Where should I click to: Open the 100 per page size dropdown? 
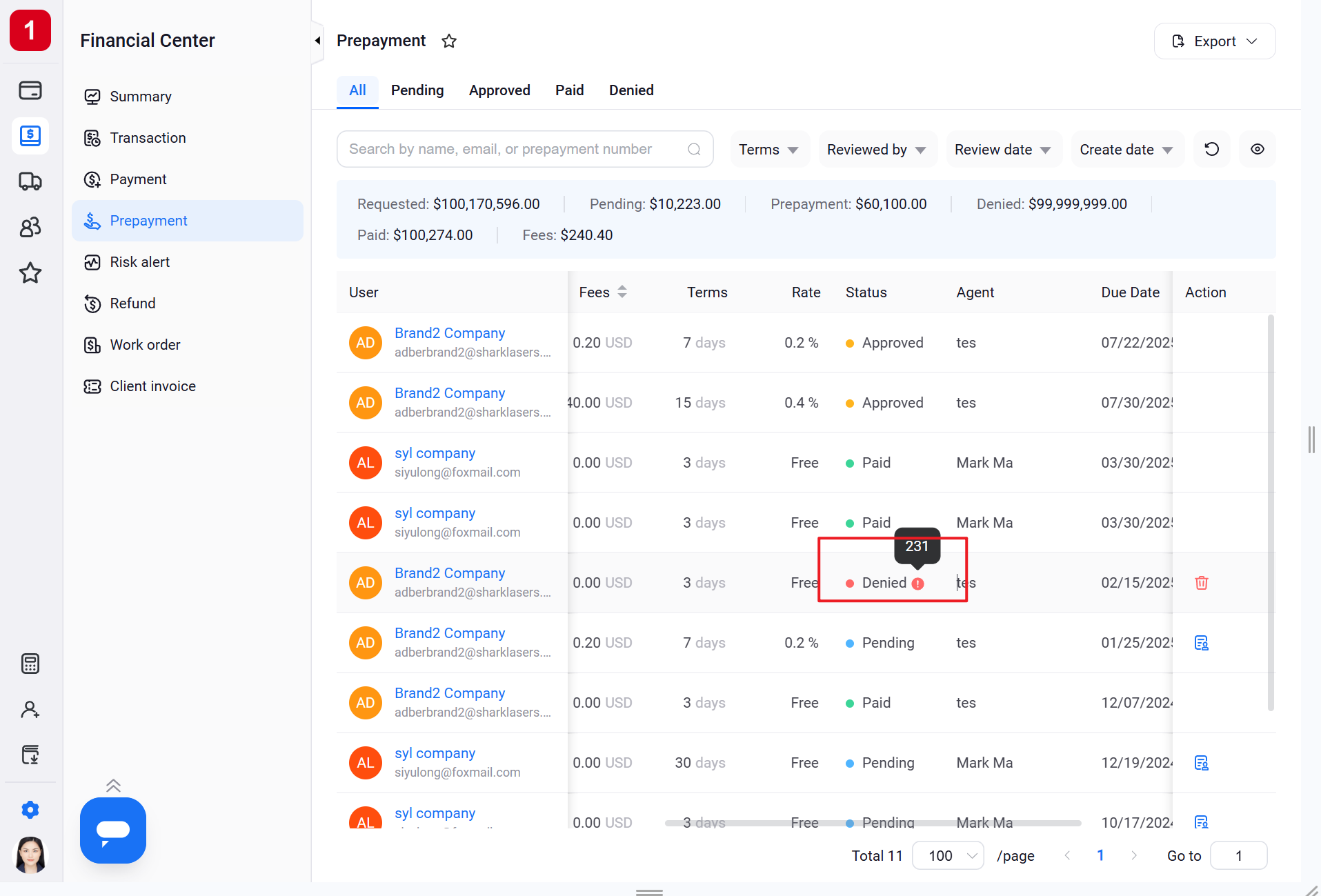tap(948, 855)
